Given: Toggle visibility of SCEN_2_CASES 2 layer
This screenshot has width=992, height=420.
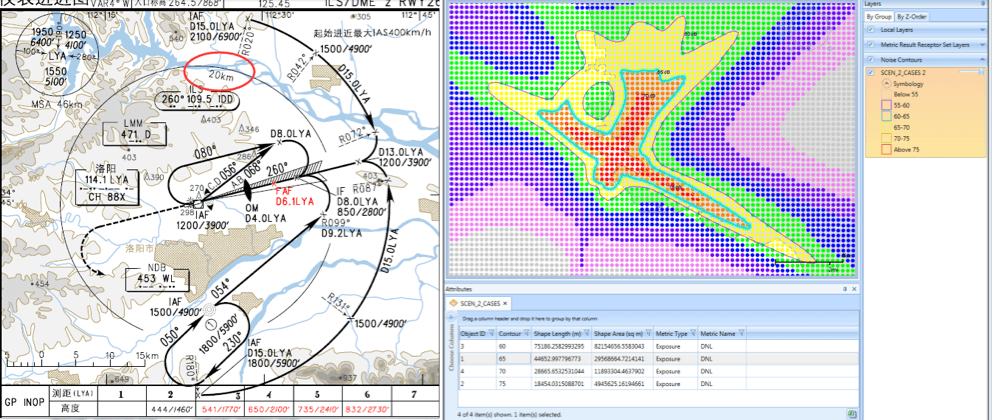Looking at the screenshot, I should point(869,73).
